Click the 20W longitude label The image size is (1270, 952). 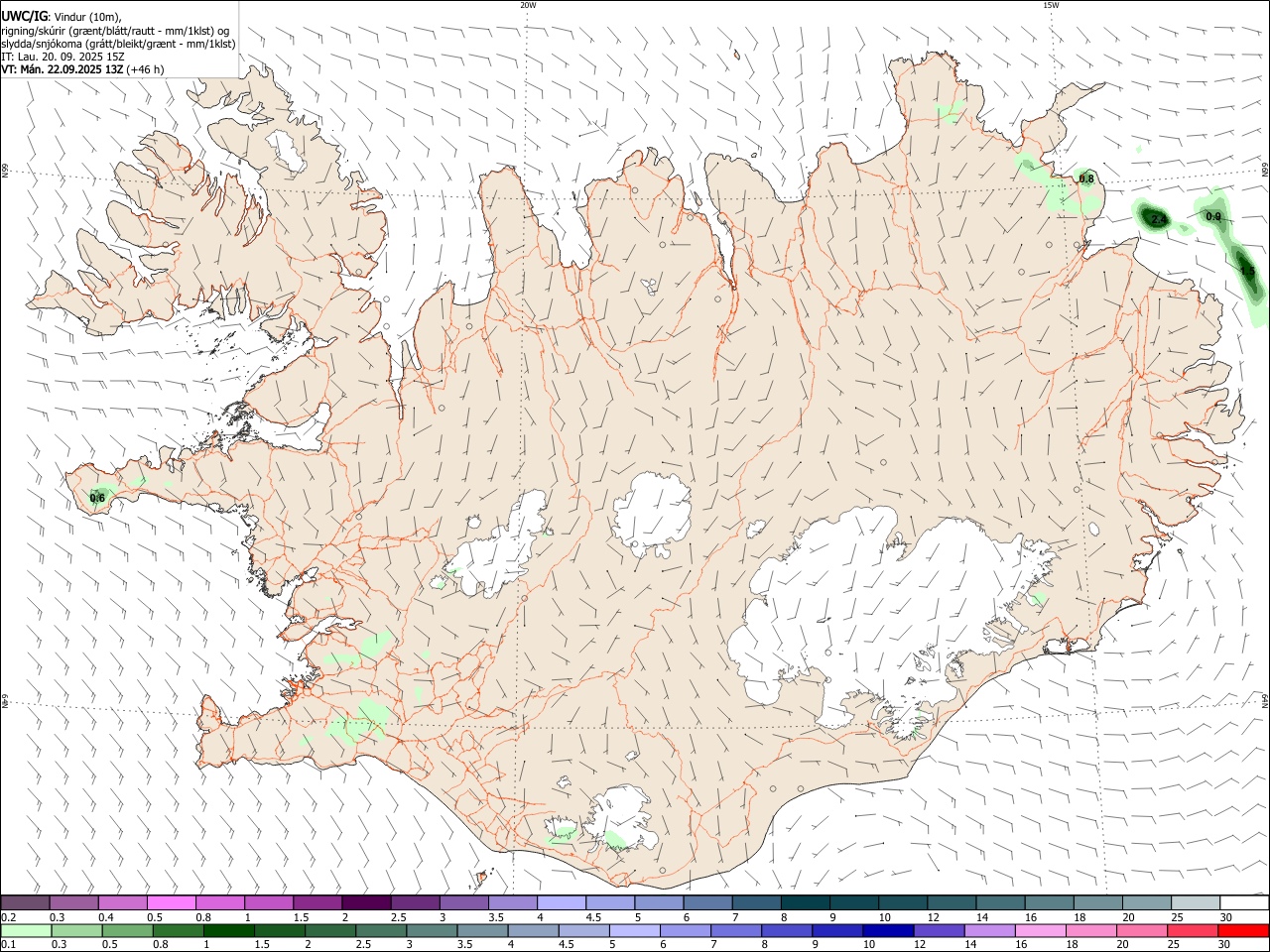pyautogui.click(x=528, y=5)
